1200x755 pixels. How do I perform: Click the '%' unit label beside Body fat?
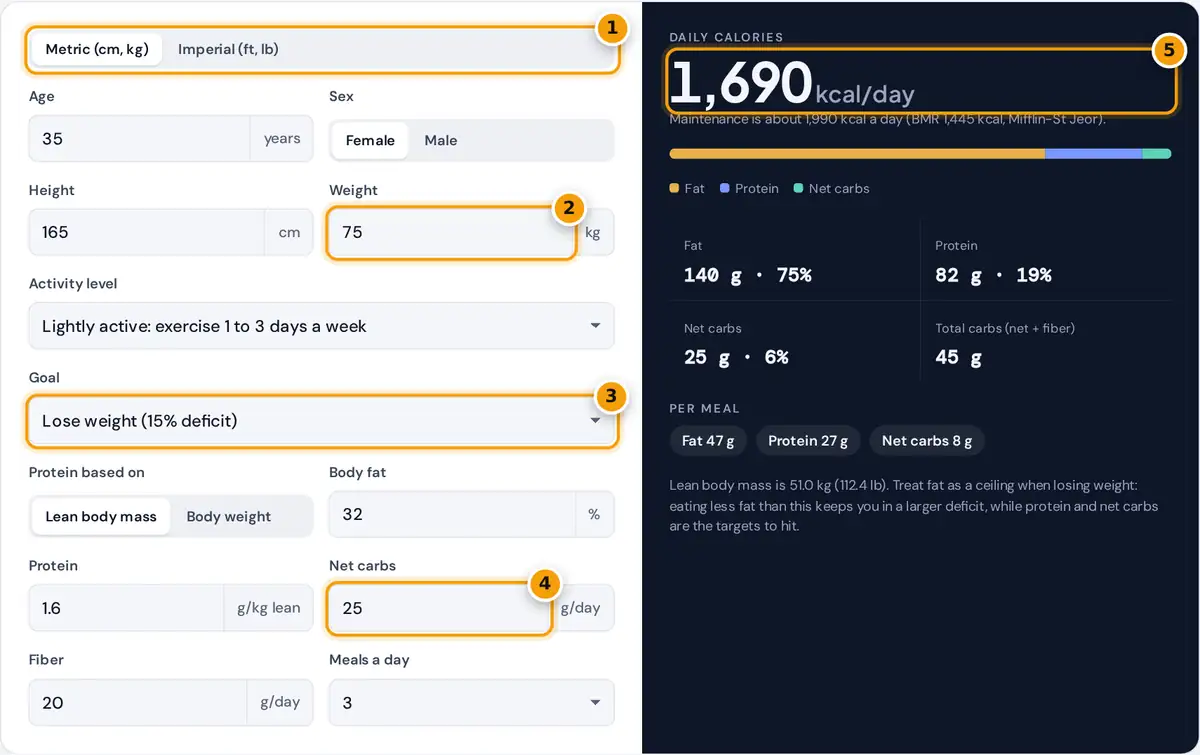(594, 514)
